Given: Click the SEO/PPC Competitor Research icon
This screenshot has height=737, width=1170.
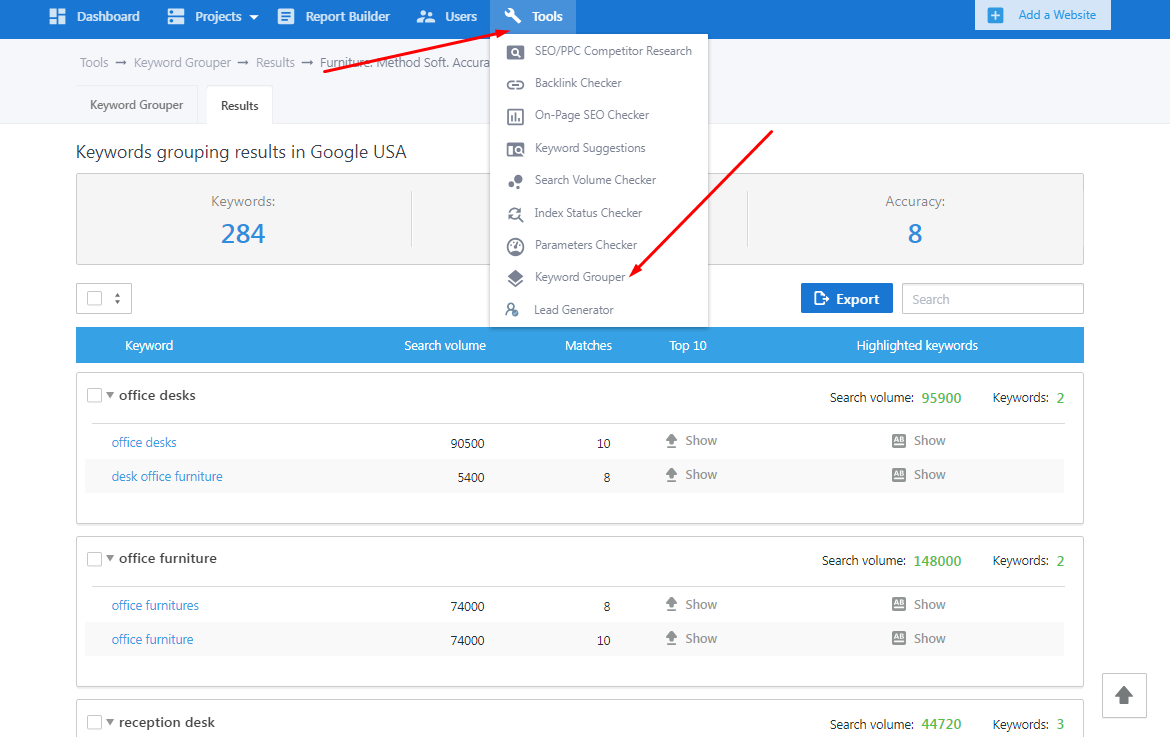Looking at the screenshot, I should click(515, 52).
